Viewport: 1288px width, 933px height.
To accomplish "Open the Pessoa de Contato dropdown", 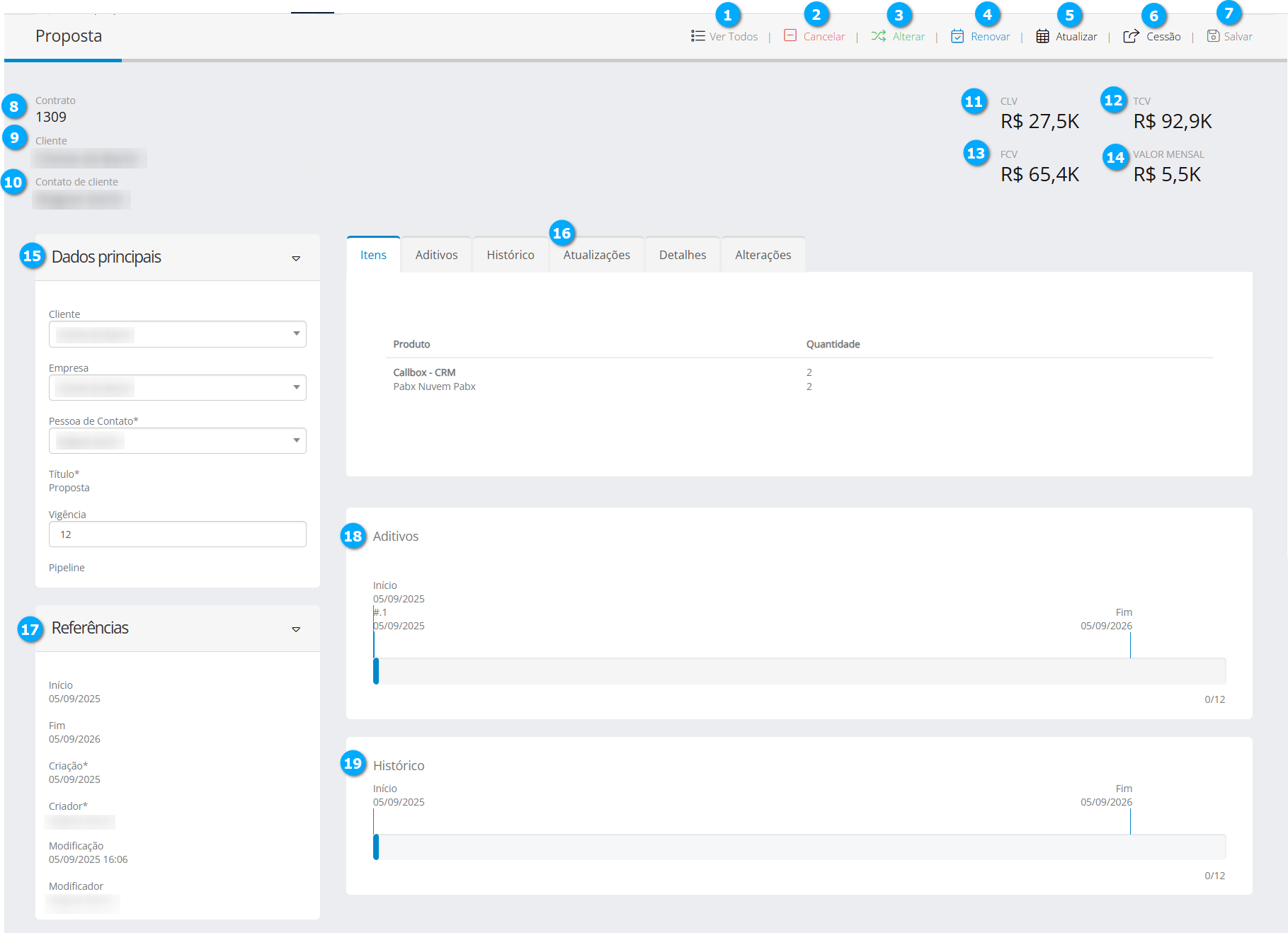I will (296, 440).
